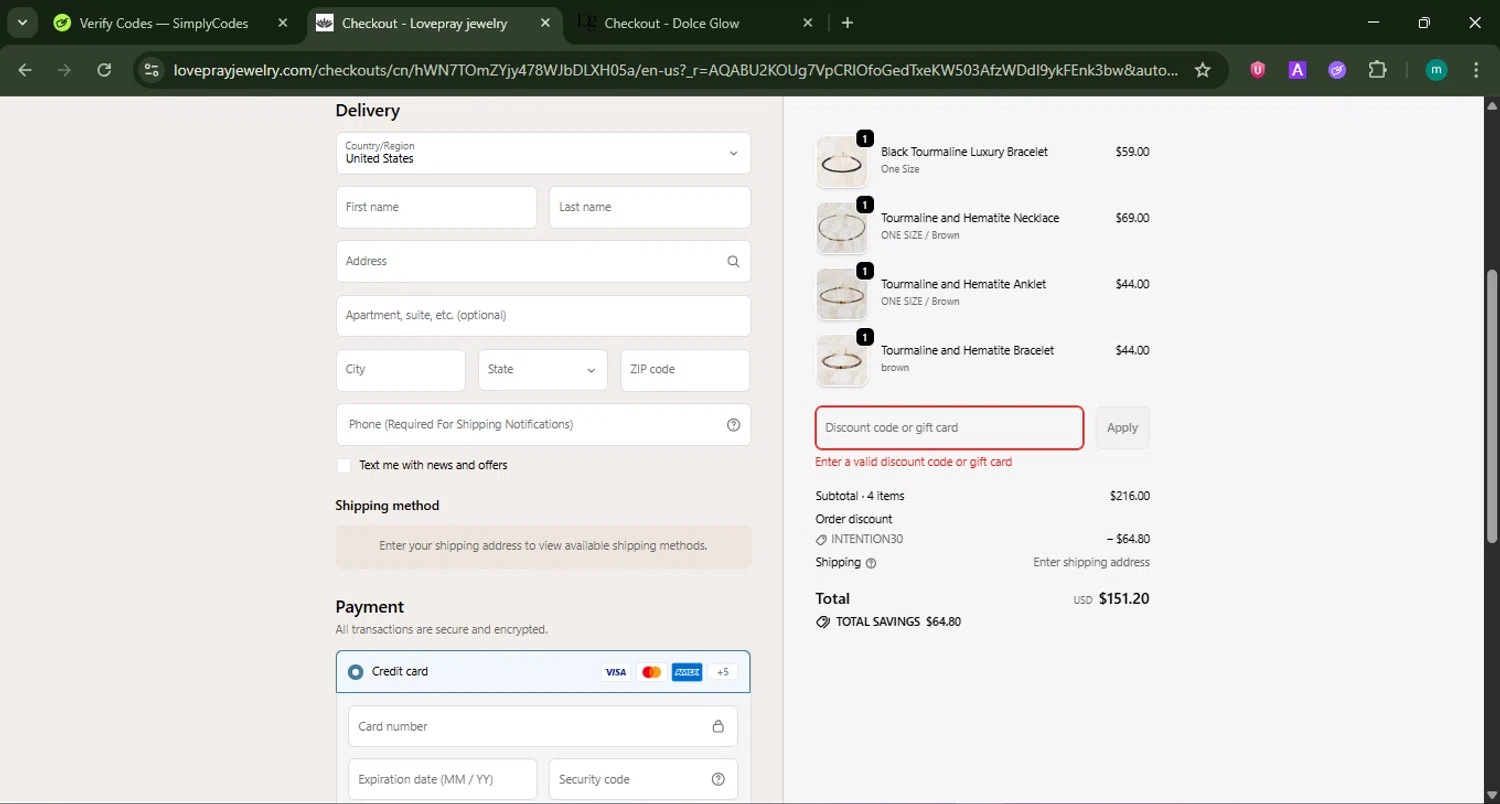Click the First name field
The width and height of the screenshot is (1500, 804).
[436, 207]
